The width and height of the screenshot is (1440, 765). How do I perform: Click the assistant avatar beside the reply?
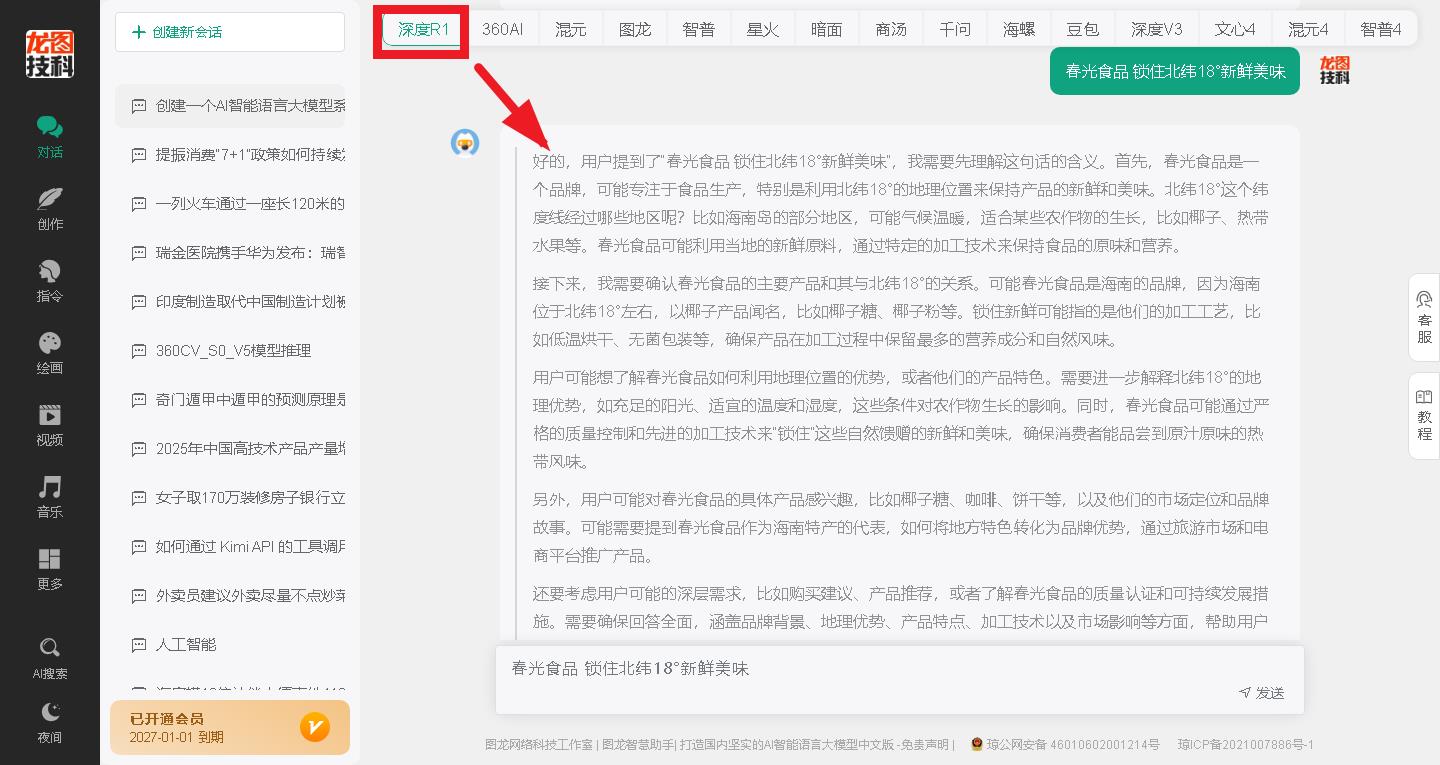pyautogui.click(x=465, y=143)
